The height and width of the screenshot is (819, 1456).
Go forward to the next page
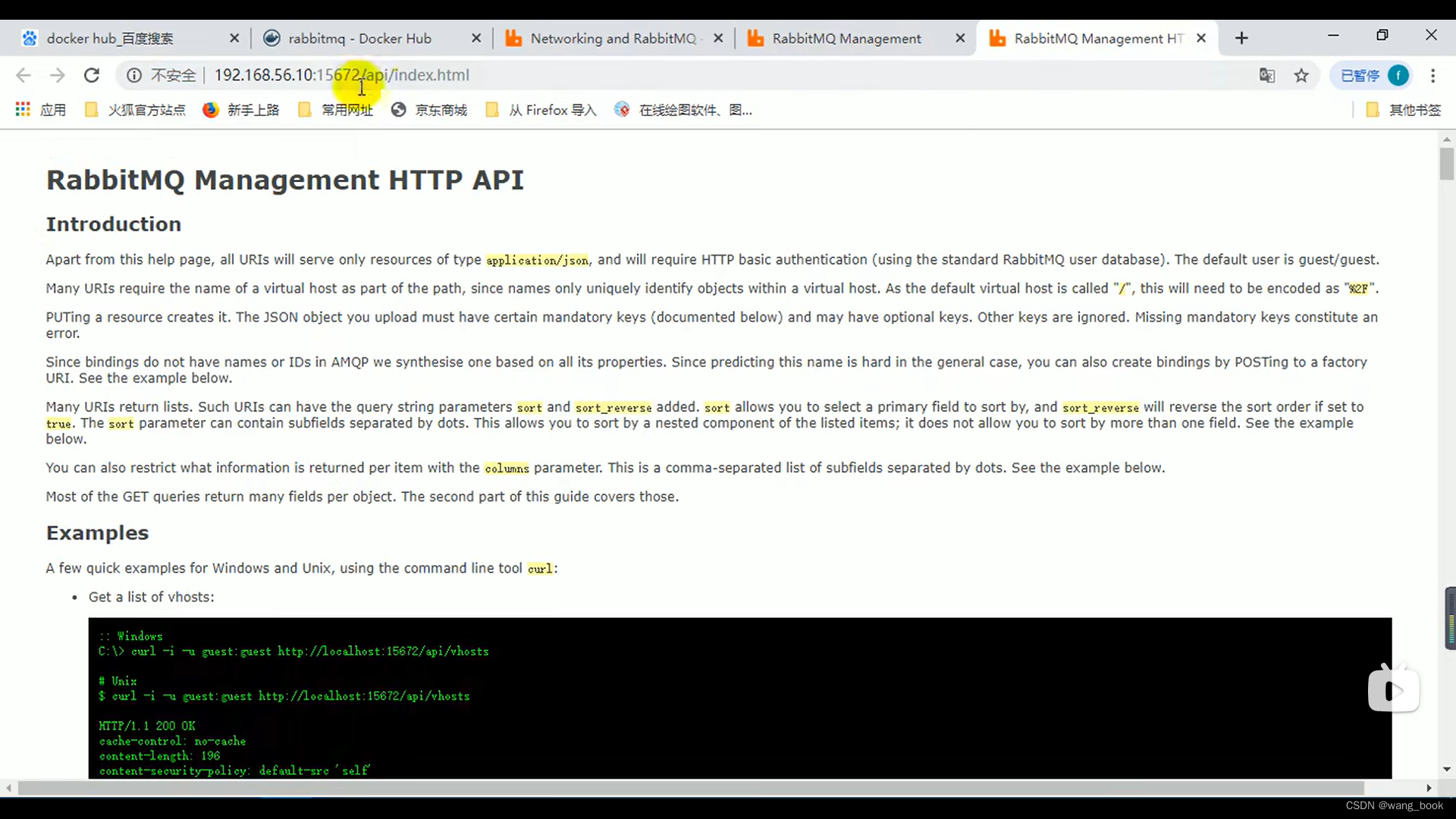(x=58, y=75)
